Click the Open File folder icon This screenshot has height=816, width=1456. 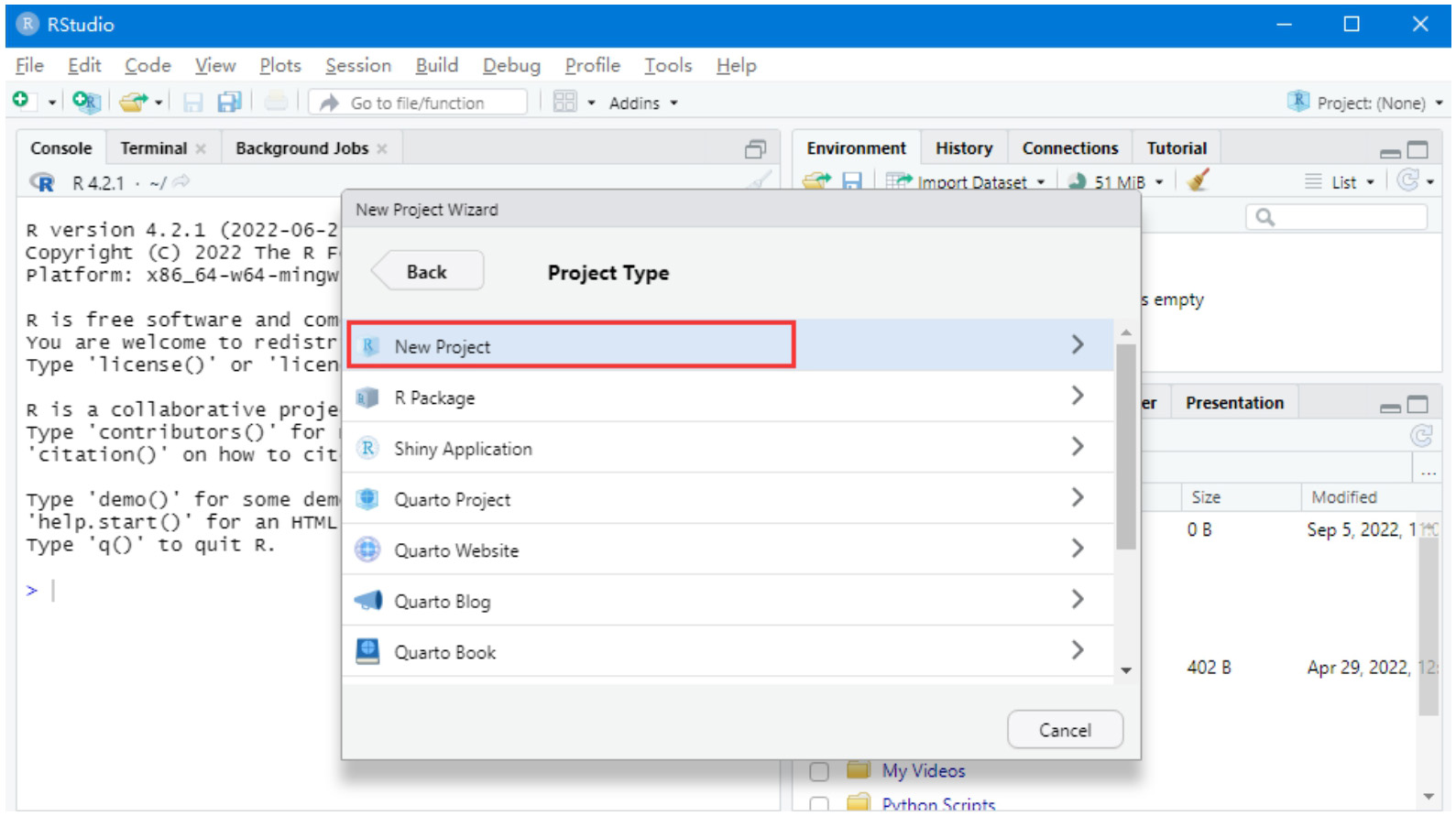pos(133,102)
